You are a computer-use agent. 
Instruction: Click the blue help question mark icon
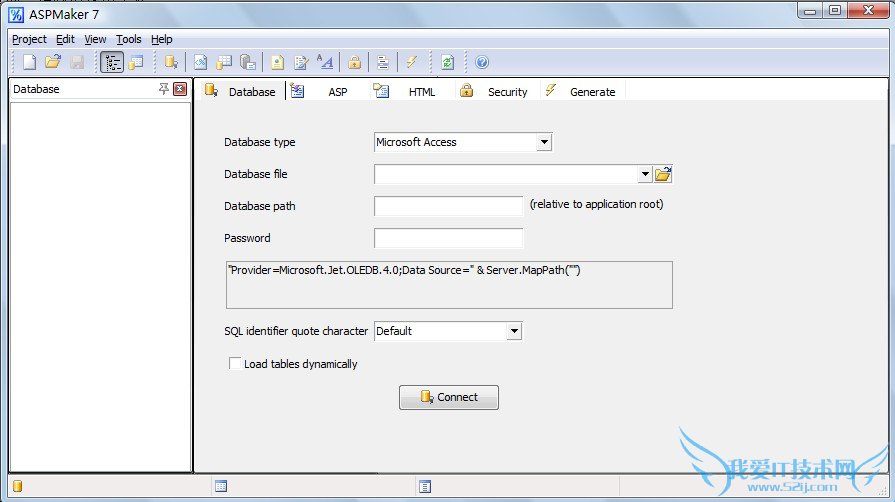pos(482,62)
